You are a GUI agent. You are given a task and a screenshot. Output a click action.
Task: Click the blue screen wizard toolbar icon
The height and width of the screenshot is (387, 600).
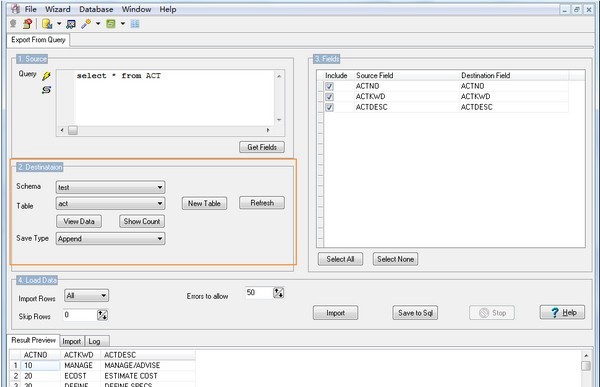point(71,24)
